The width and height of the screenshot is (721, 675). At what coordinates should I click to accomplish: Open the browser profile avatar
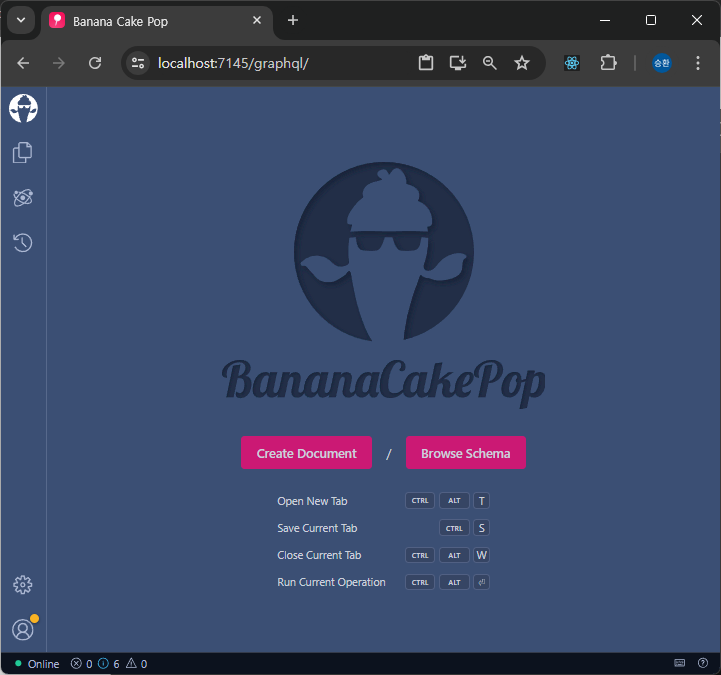[662, 63]
